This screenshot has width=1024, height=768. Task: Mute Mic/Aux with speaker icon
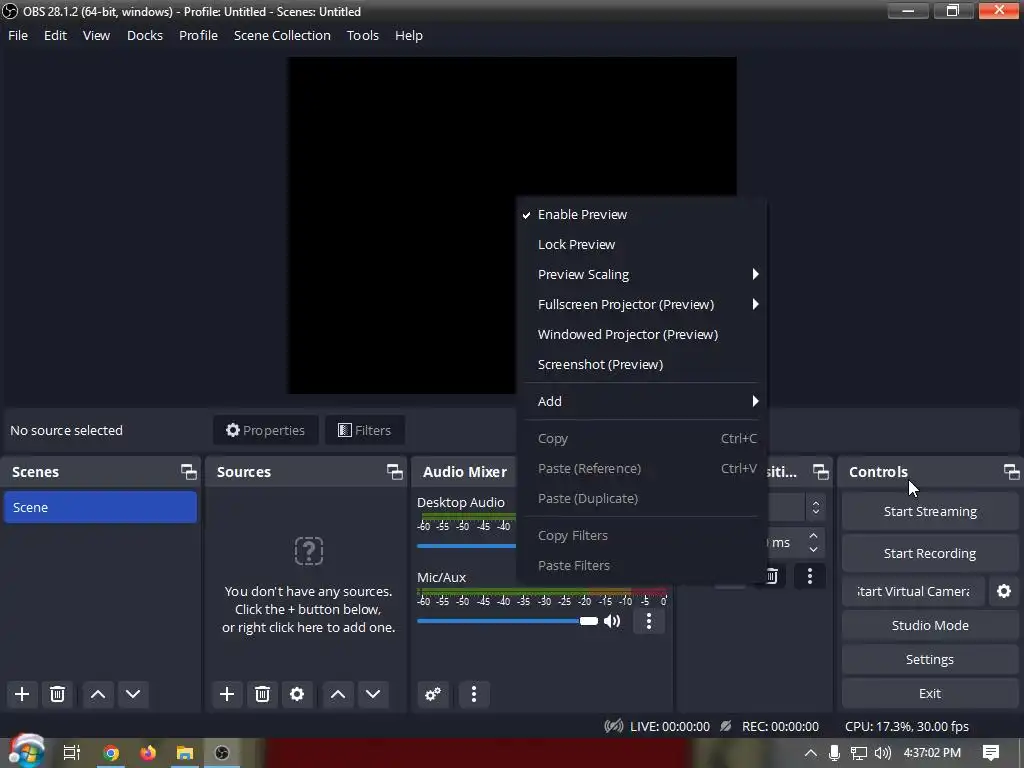612,620
